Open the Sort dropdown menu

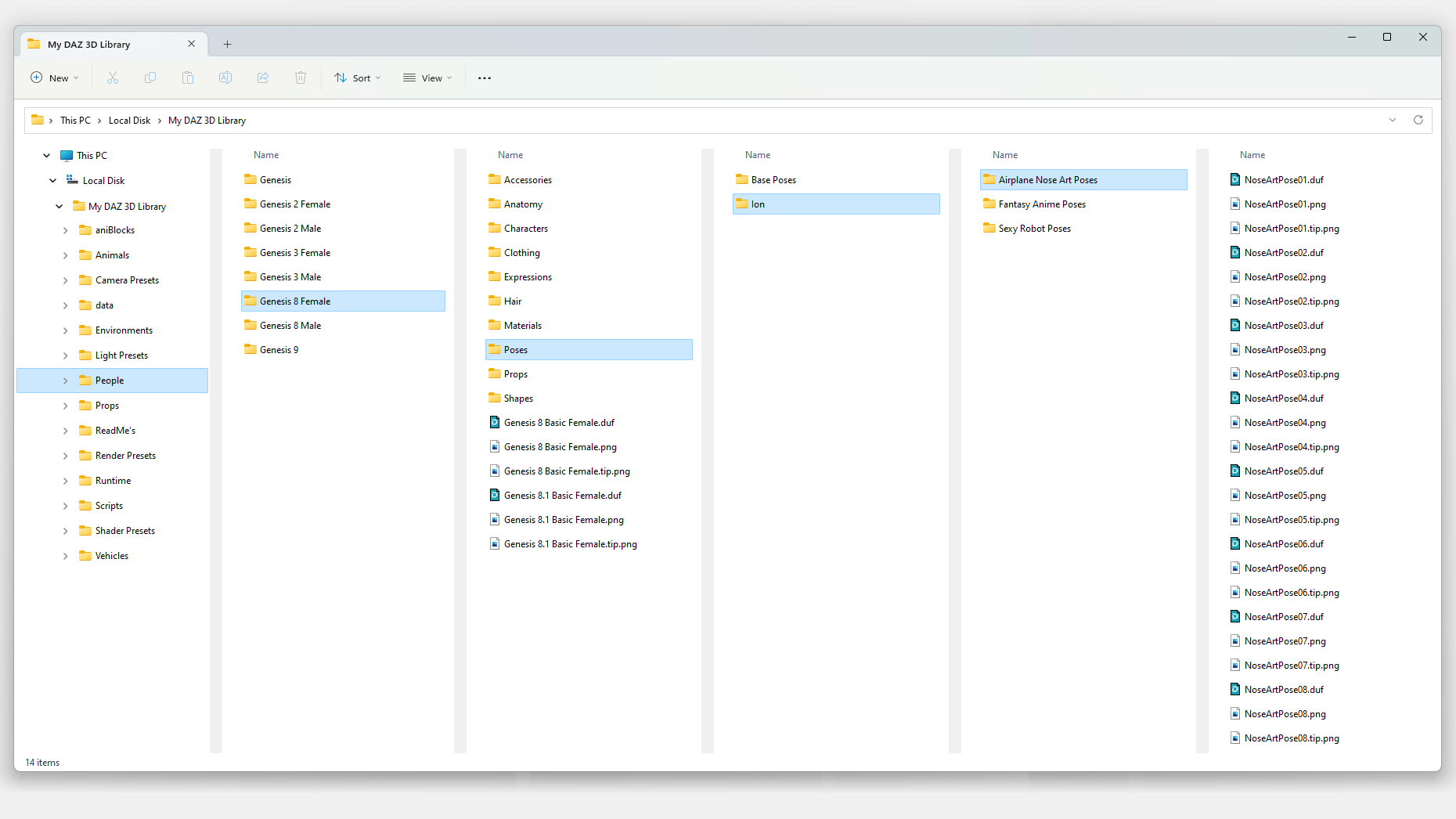pyautogui.click(x=358, y=78)
